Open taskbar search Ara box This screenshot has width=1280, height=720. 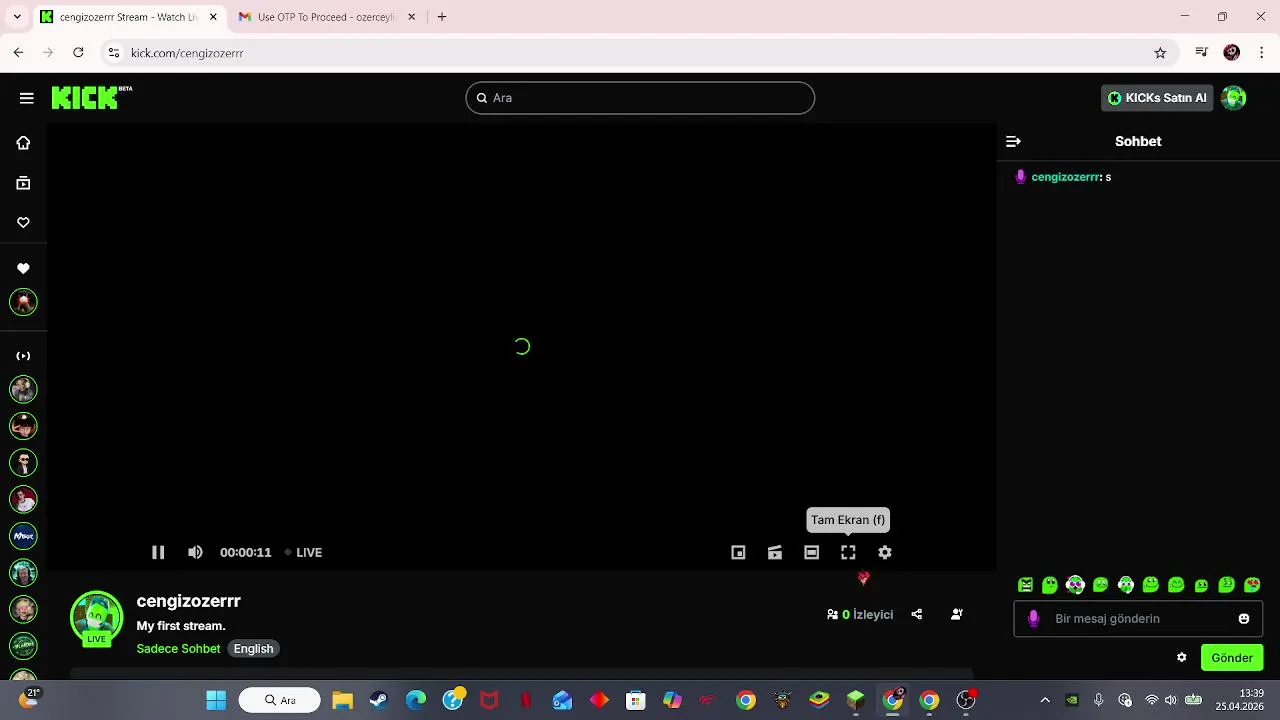click(x=280, y=700)
